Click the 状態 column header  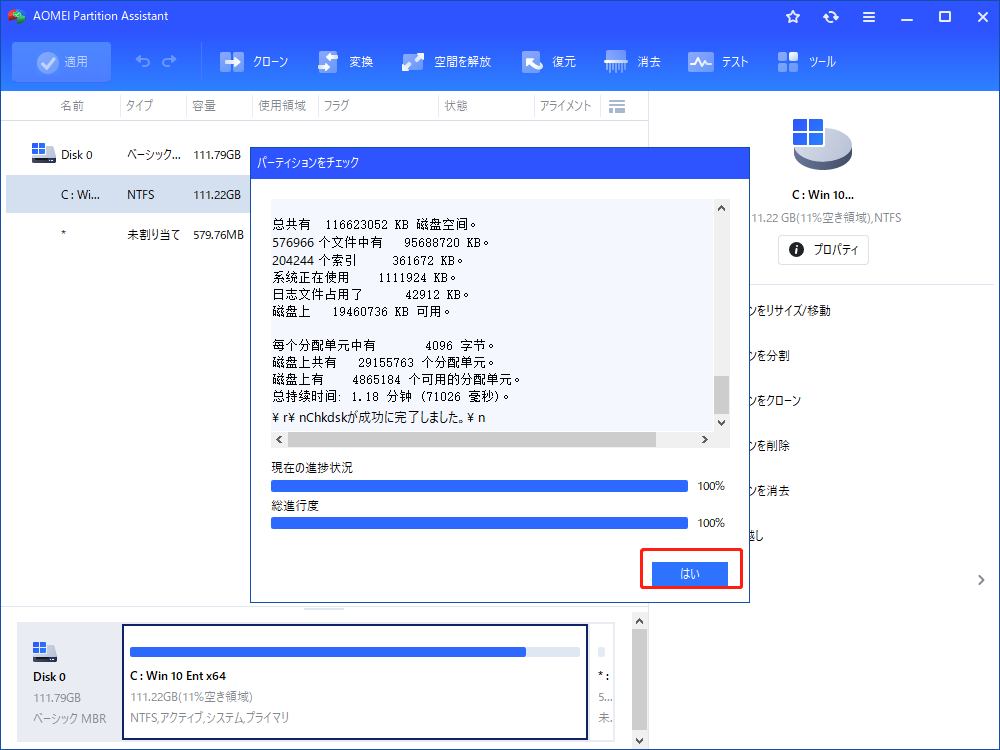coord(456,106)
